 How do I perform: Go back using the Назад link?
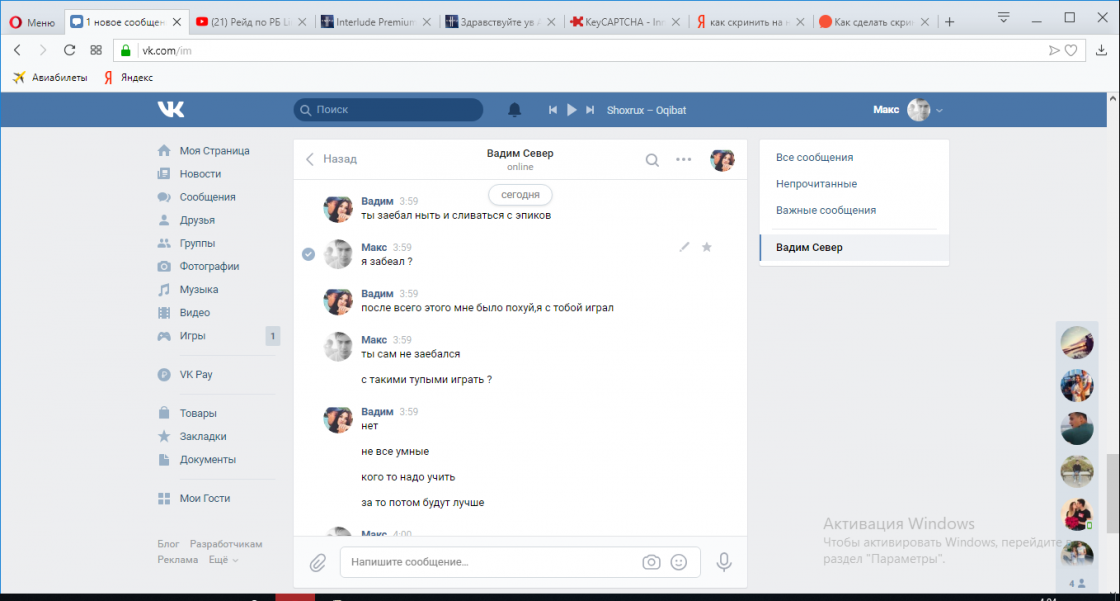331,159
